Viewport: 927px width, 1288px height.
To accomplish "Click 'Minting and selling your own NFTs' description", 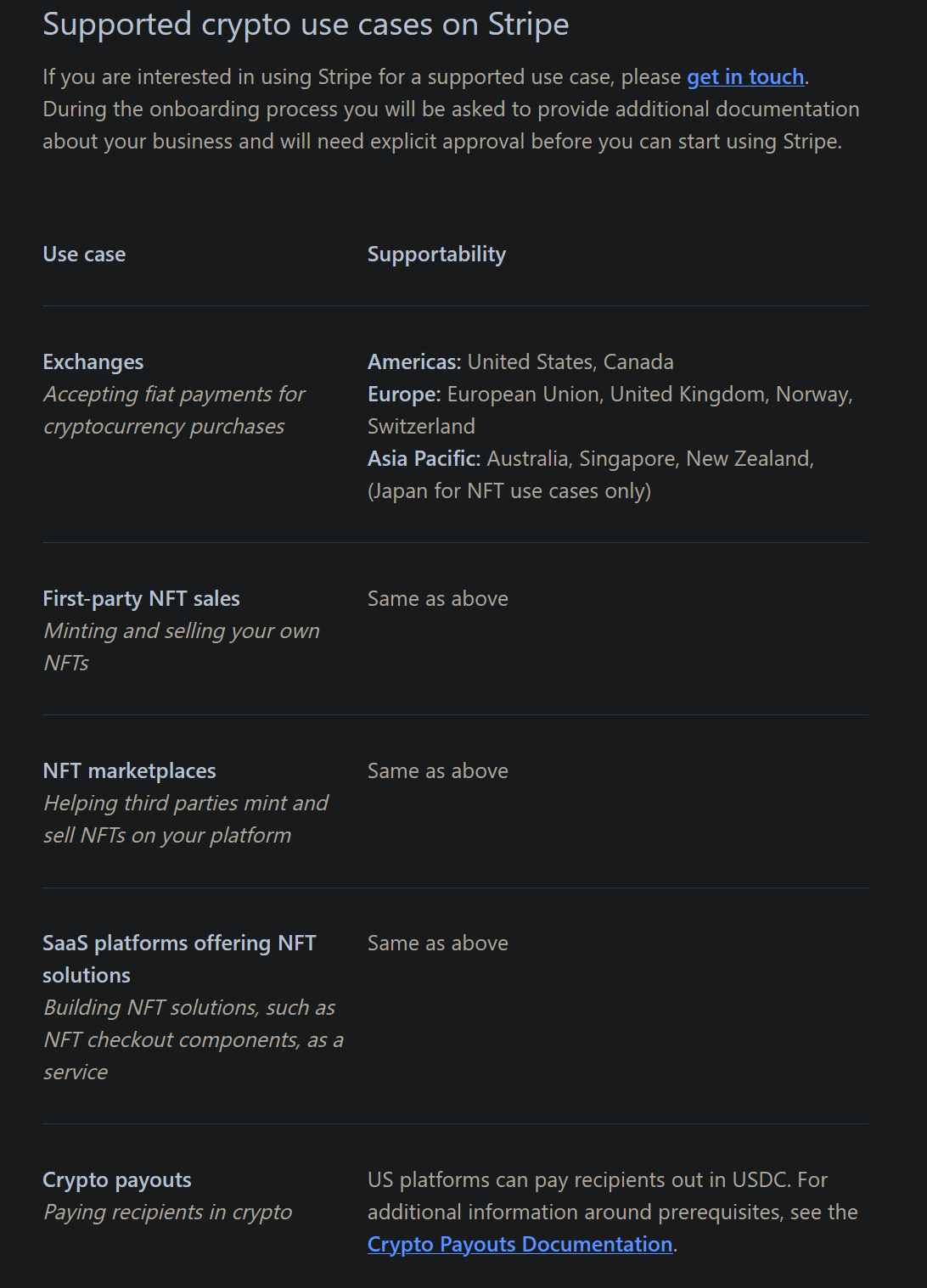I will (182, 647).
